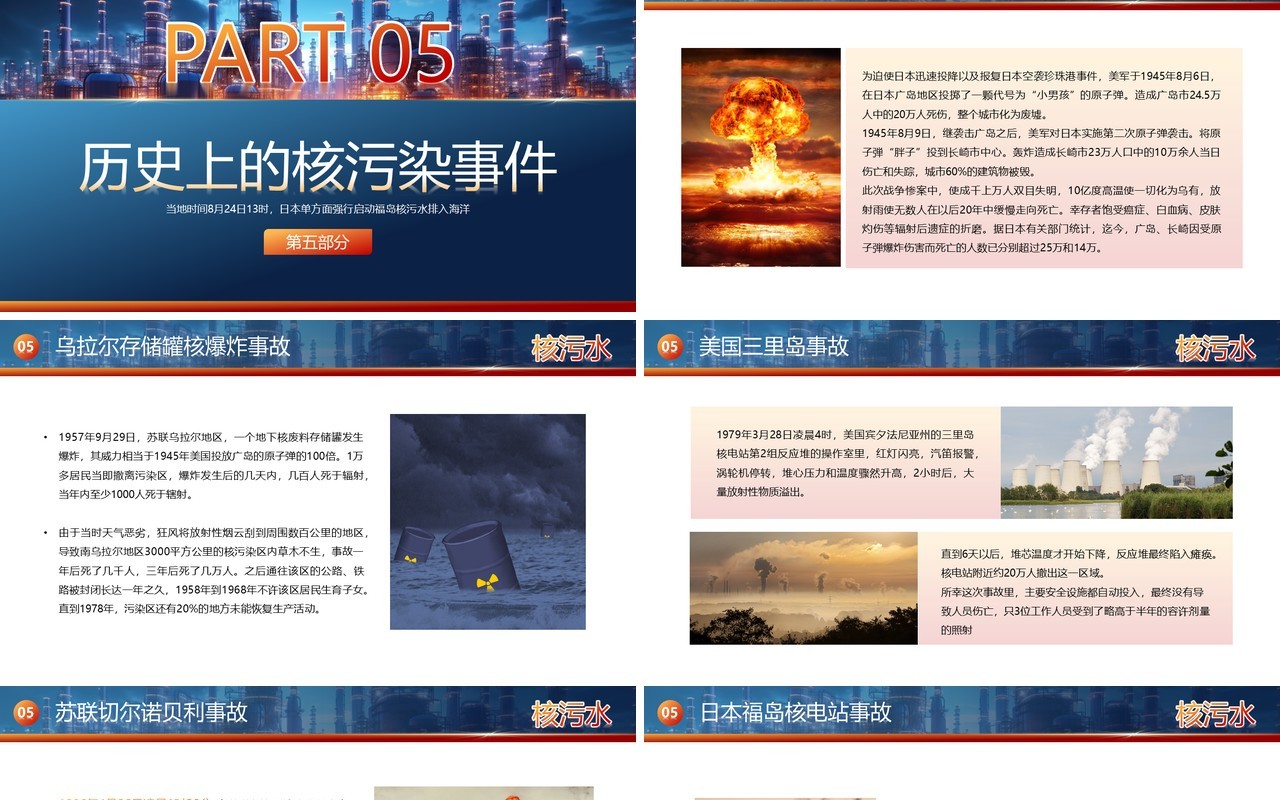1280x800 pixels.
Task: Click the 05 badge beside 日本福岛核电站事故
Action: tap(670, 713)
